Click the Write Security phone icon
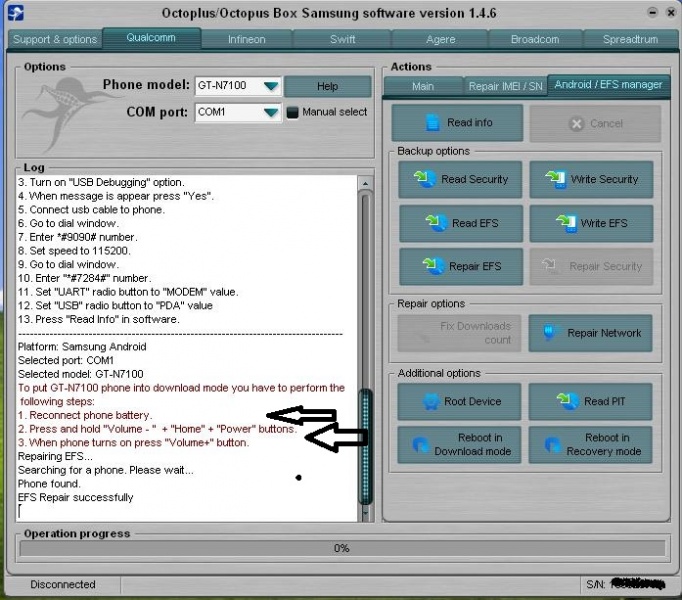 click(x=556, y=179)
